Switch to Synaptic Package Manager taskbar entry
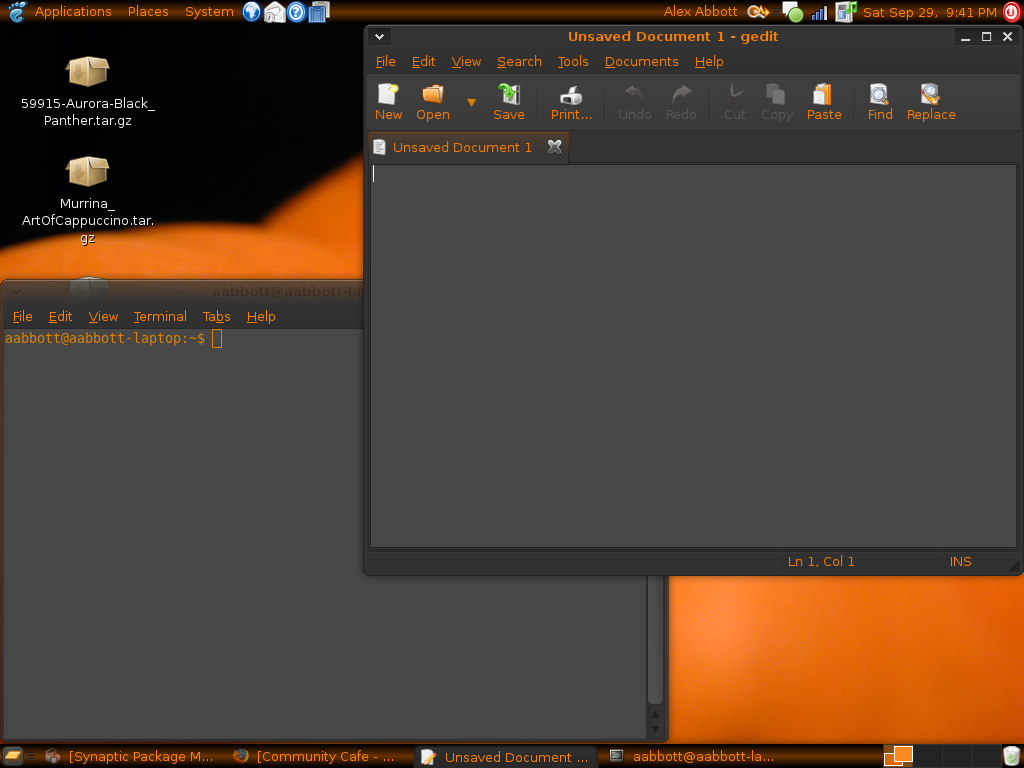 (129, 757)
